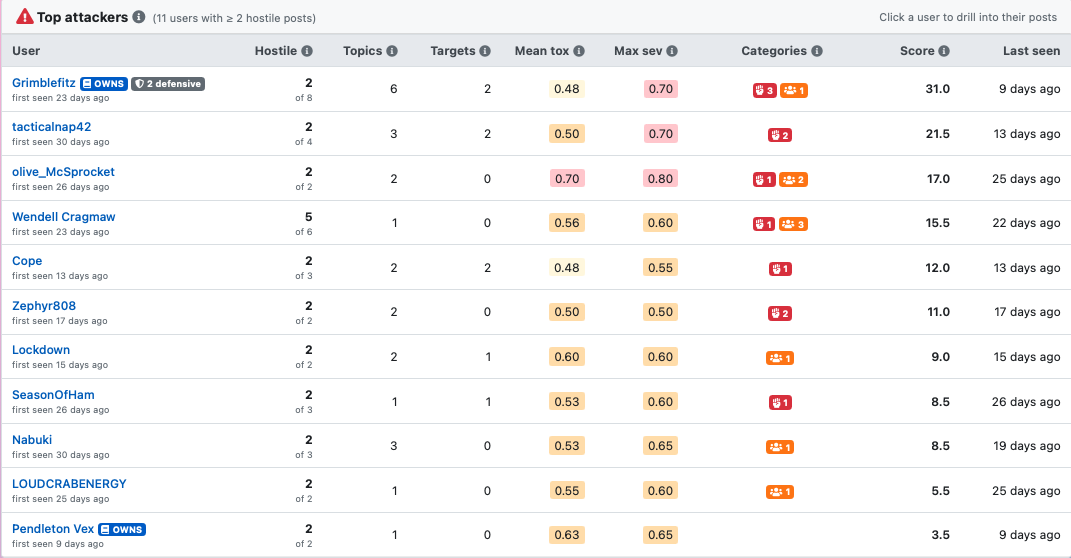Click info icon next to Top attackers
Viewport: 1071px width, 558px height.
(139, 17)
